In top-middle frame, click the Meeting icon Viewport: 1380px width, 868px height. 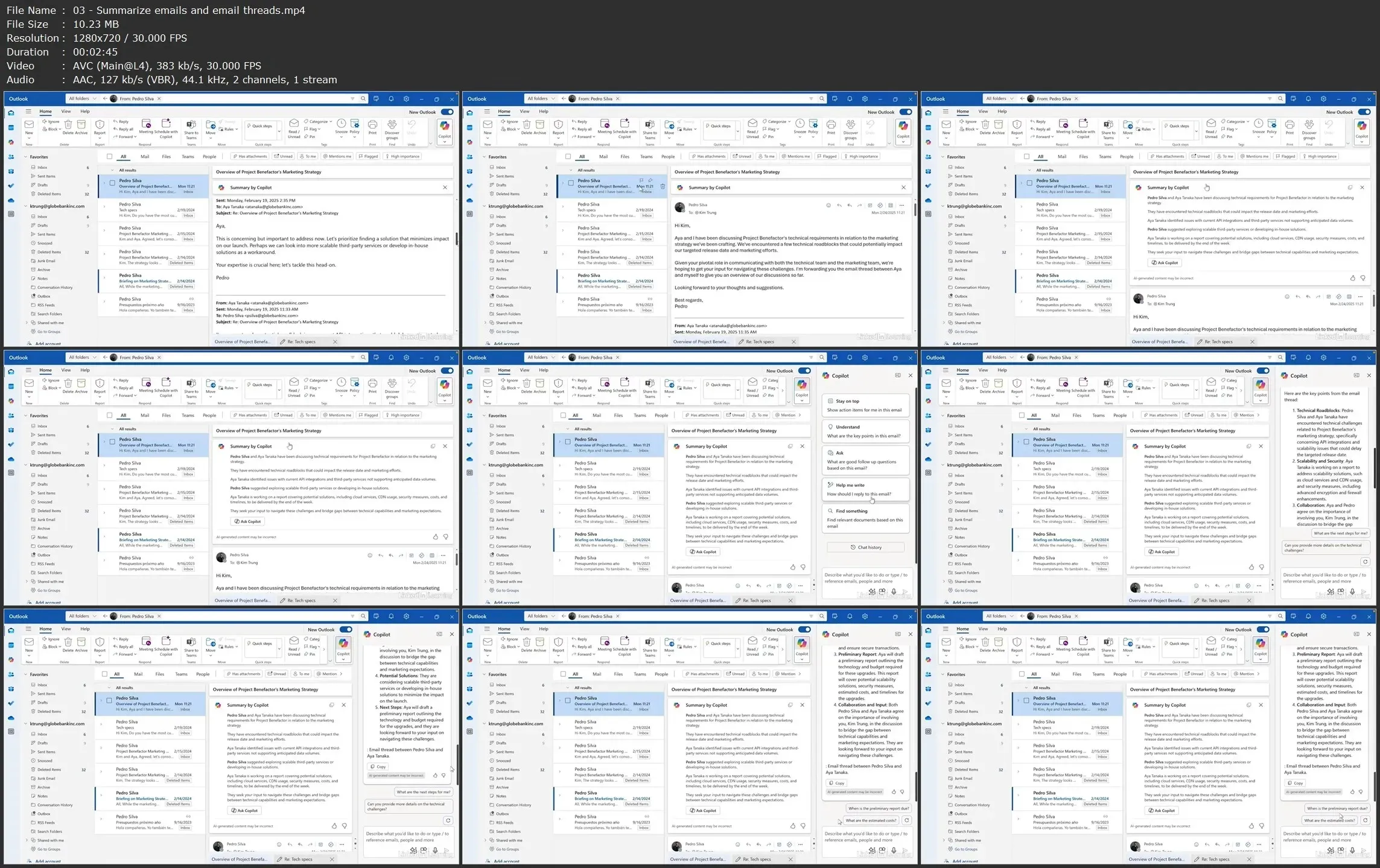click(x=605, y=123)
